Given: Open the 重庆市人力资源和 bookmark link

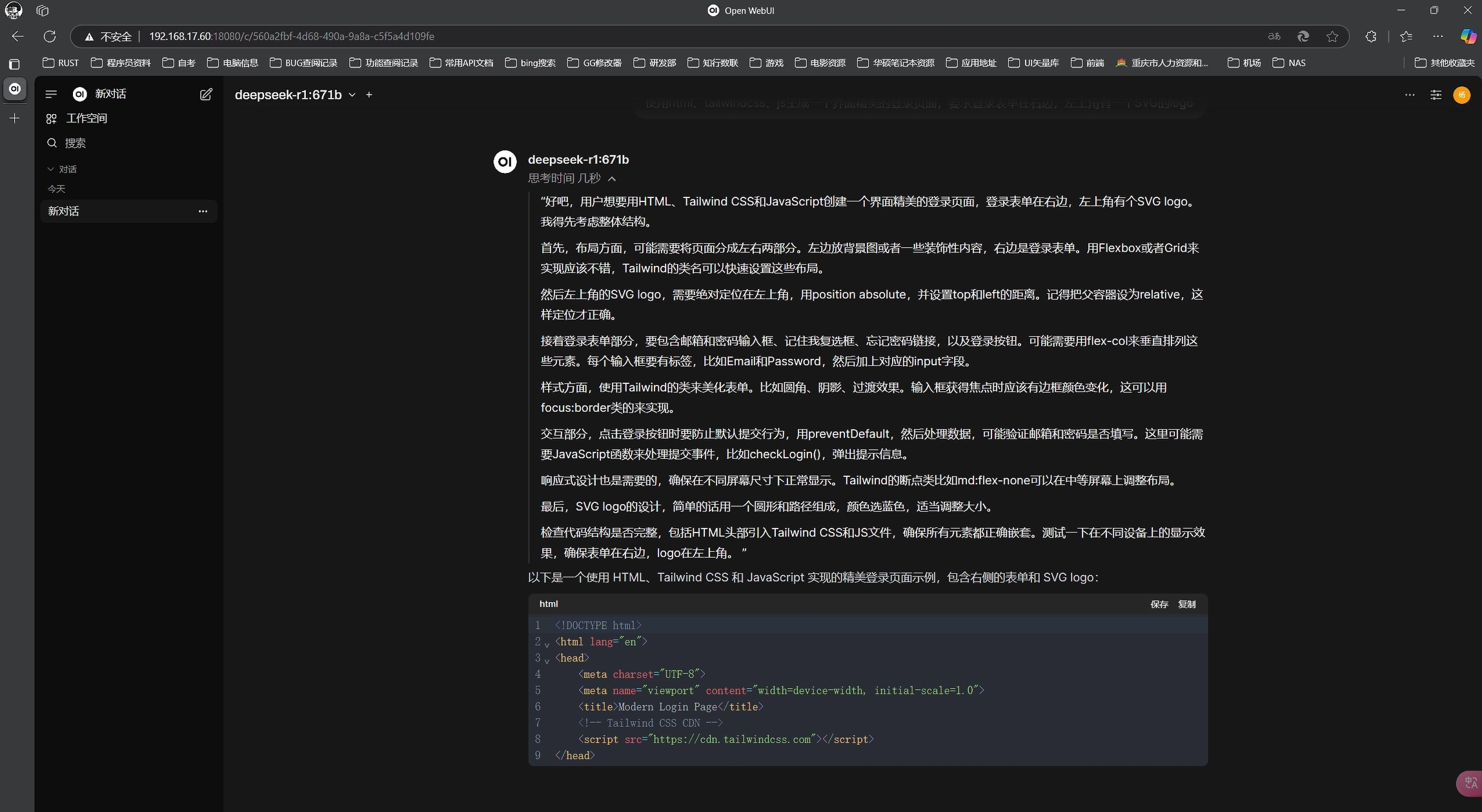Looking at the screenshot, I should (x=1162, y=63).
